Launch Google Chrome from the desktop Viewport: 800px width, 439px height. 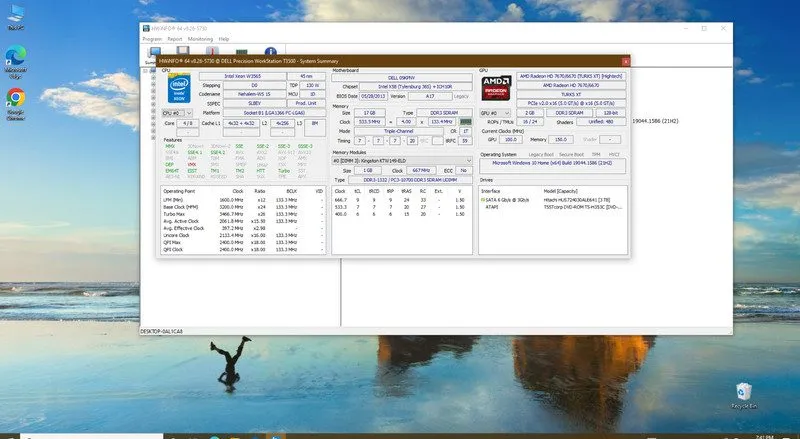pos(16,104)
